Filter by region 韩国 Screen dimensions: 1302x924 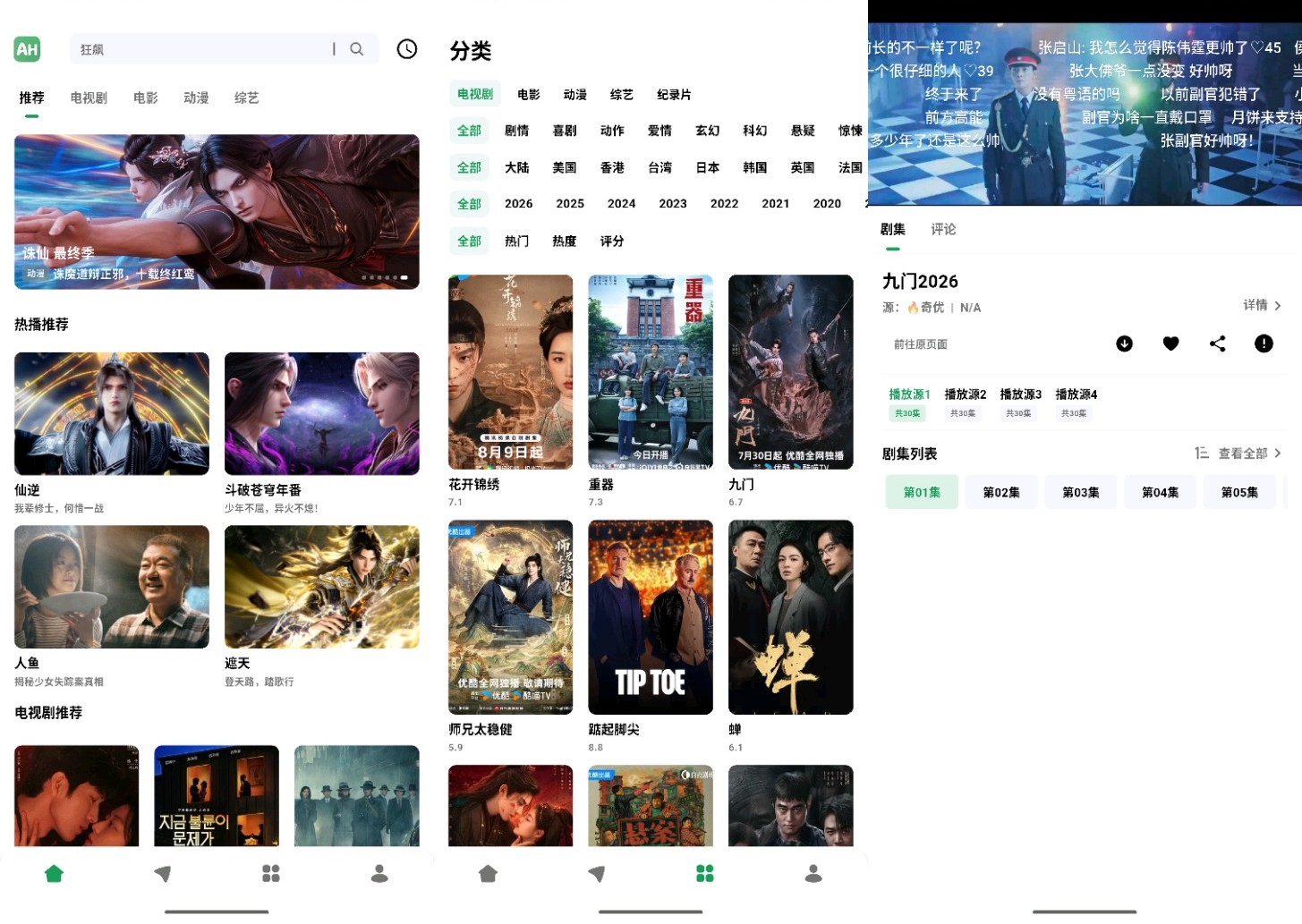click(x=755, y=168)
